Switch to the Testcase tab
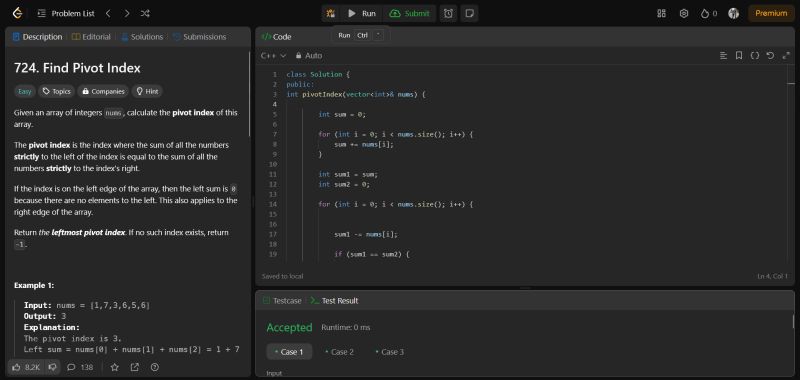The height and width of the screenshot is (380, 800). 282,301
